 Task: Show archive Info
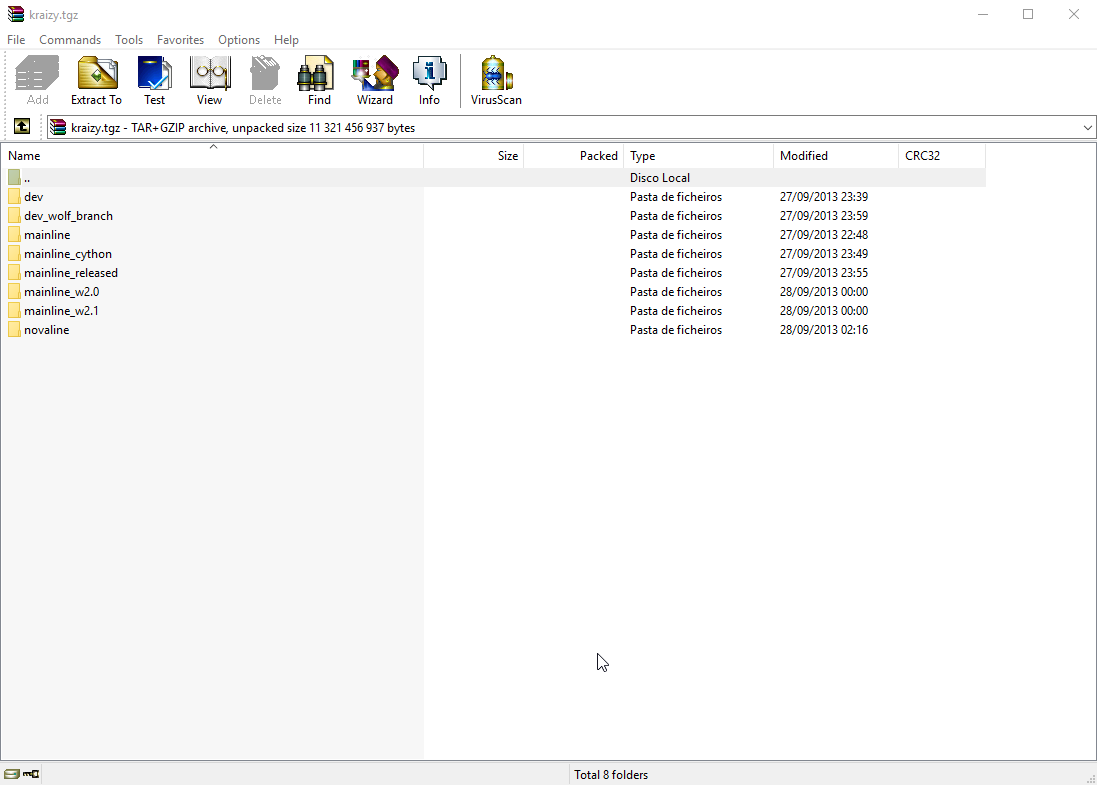[429, 80]
